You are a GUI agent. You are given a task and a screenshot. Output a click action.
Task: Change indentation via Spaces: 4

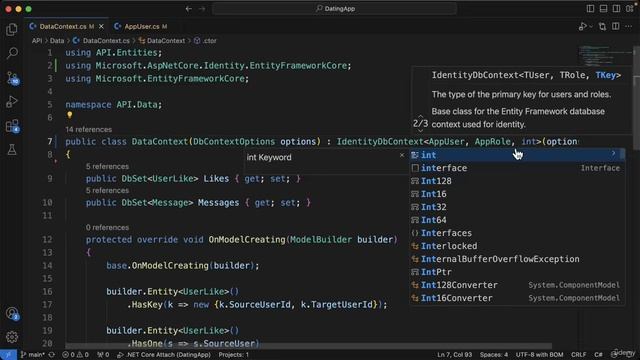click(494, 355)
